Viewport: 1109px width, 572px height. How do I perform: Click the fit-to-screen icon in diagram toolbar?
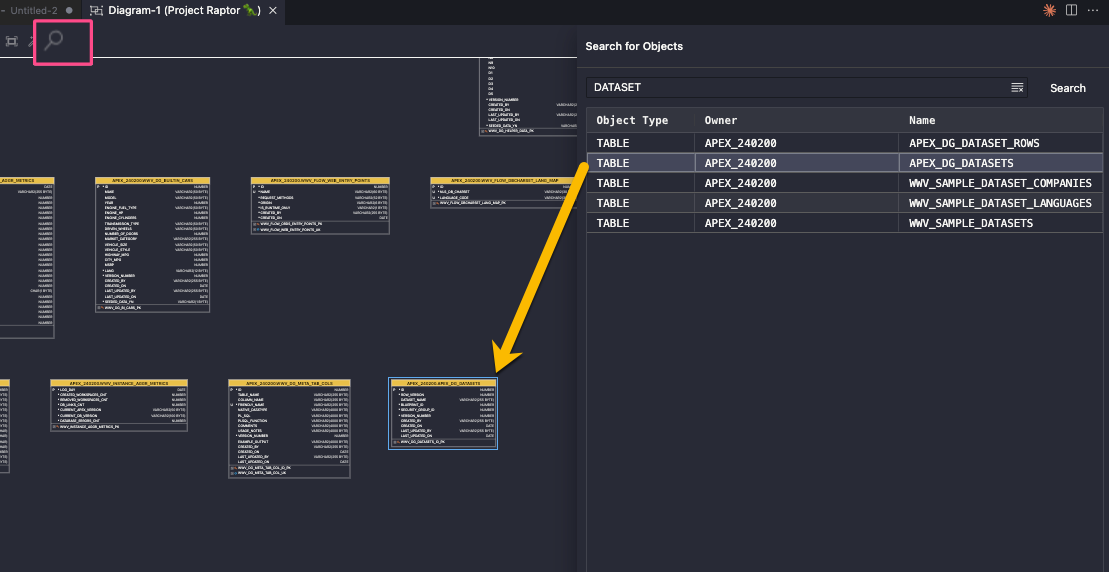12,41
